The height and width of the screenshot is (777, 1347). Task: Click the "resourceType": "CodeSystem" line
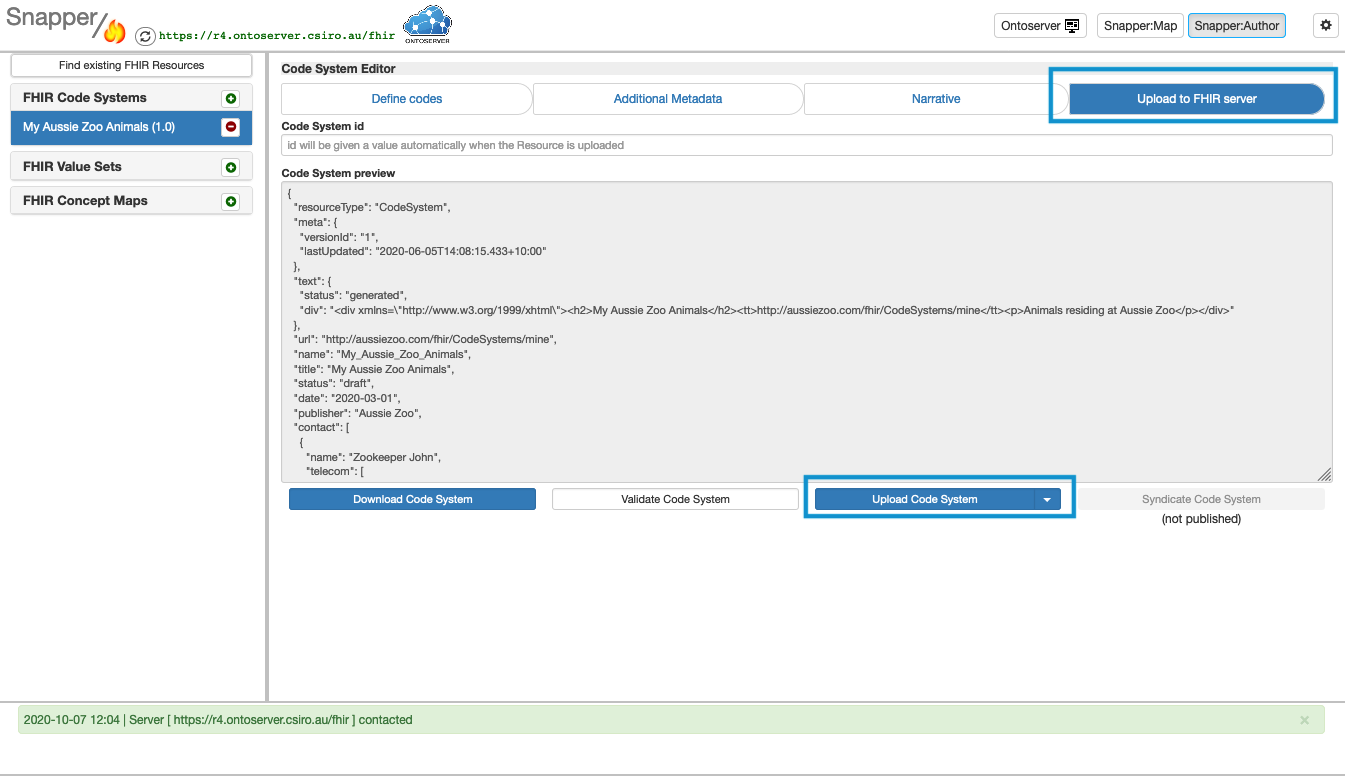372,207
